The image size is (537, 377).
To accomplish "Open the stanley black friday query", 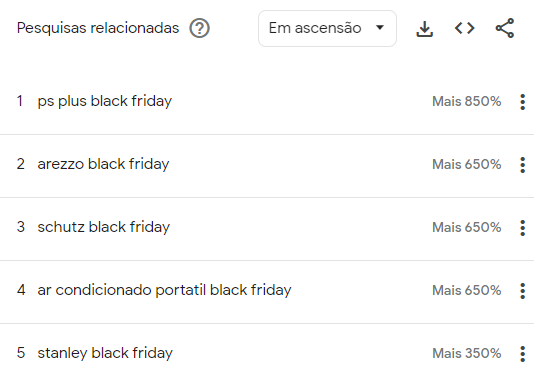I will click(105, 353).
